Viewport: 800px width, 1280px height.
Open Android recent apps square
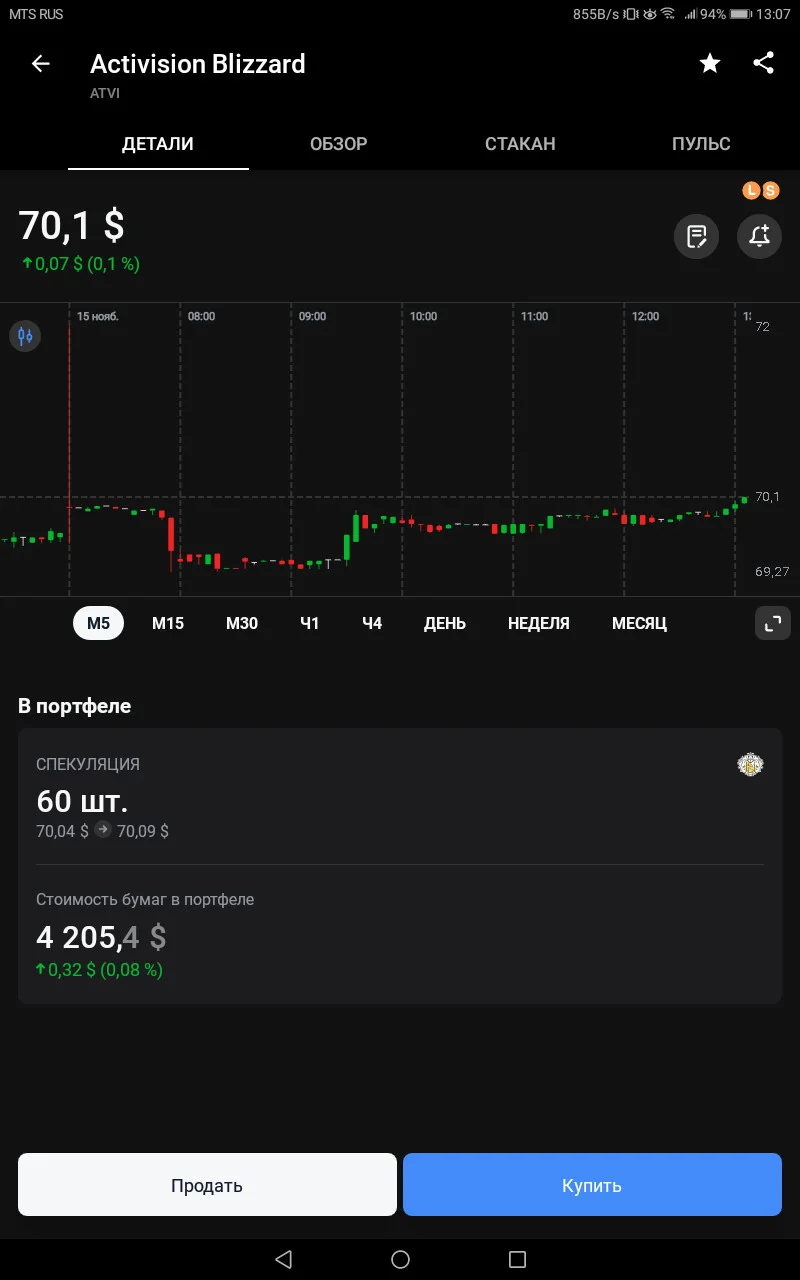pyautogui.click(x=517, y=1259)
